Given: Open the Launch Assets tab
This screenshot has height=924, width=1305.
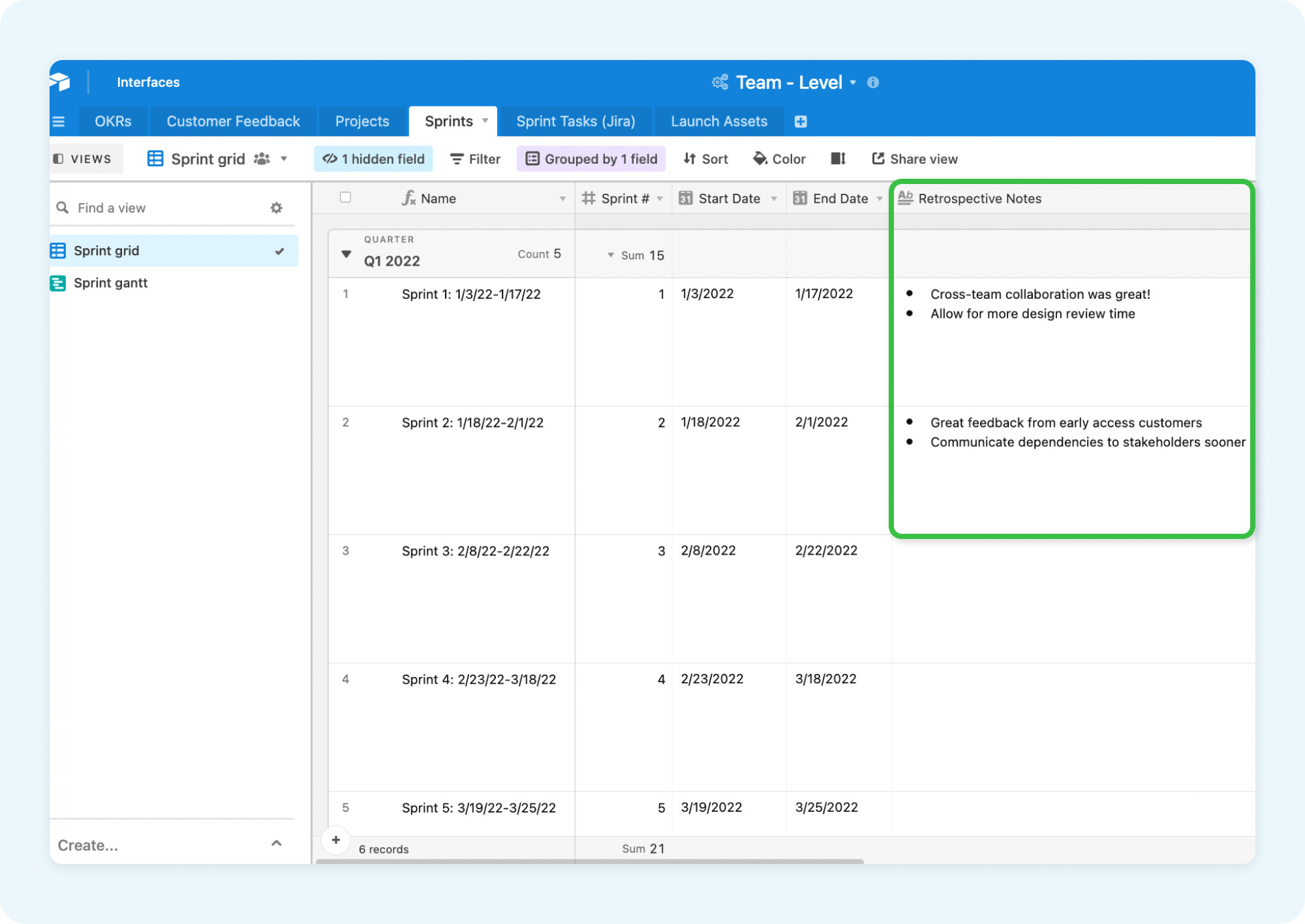Looking at the screenshot, I should [719, 122].
